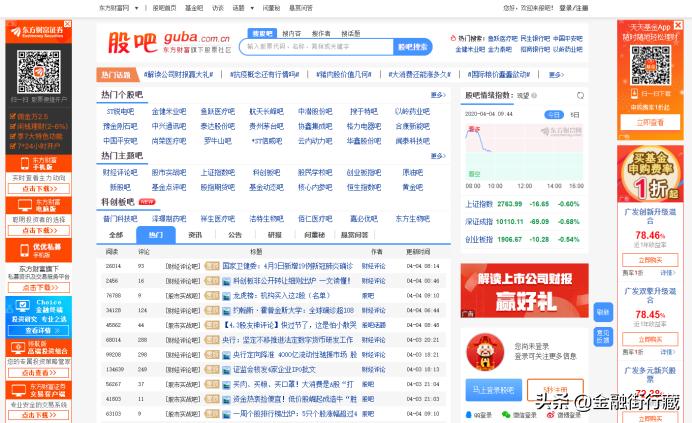Open the 上证指数 index row

pos(522,204)
